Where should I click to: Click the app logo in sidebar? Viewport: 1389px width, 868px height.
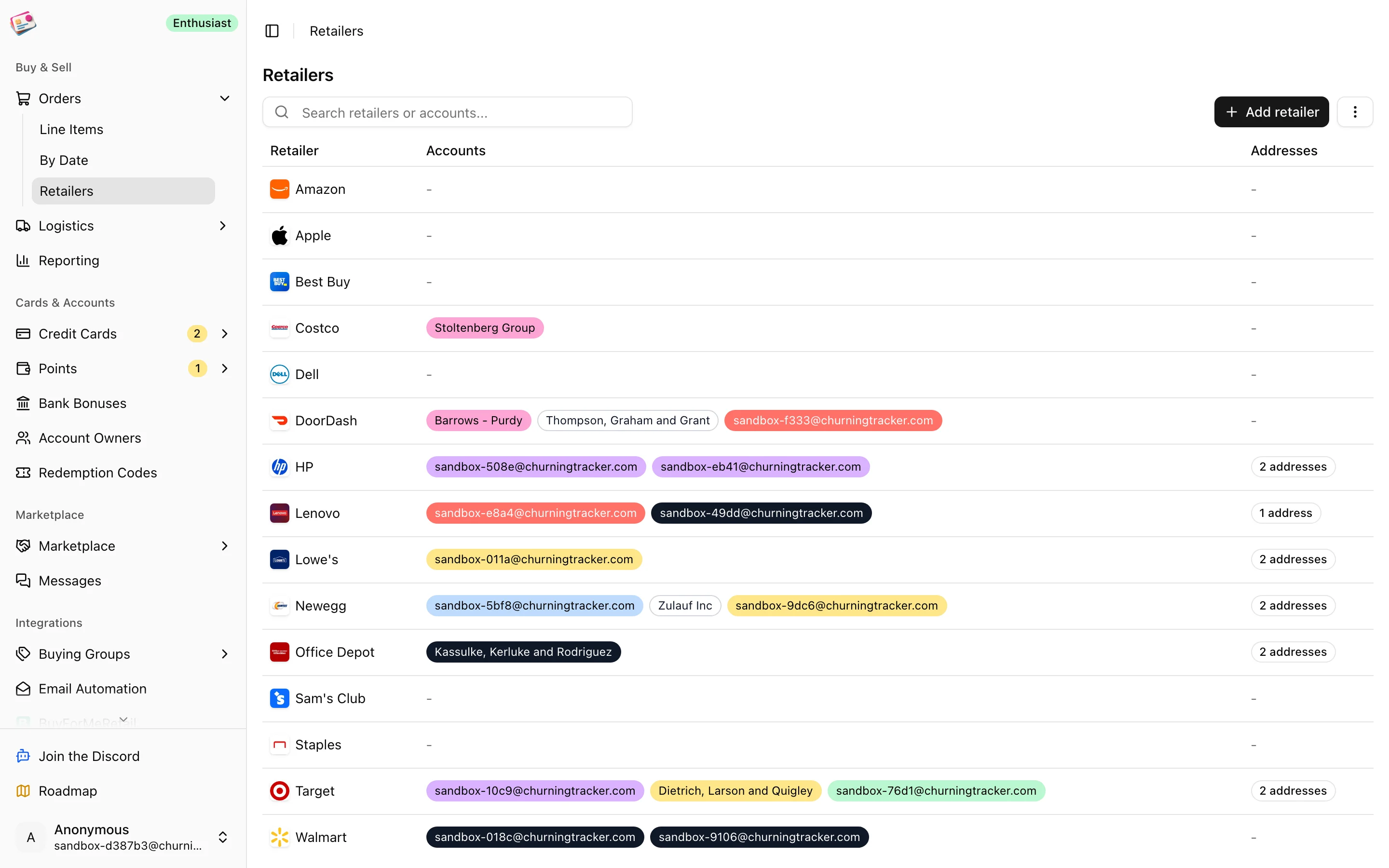pyautogui.click(x=23, y=23)
